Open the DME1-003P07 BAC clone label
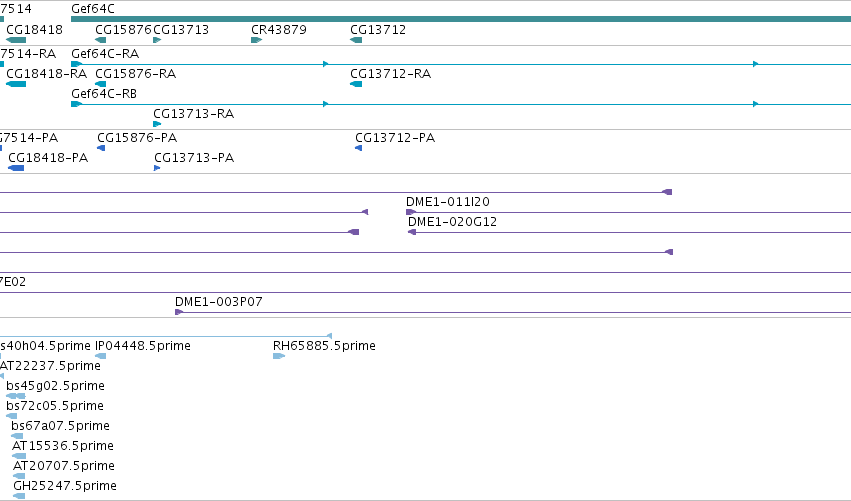Image resolution: width=851 pixels, height=501 pixels. (x=219, y=302)
